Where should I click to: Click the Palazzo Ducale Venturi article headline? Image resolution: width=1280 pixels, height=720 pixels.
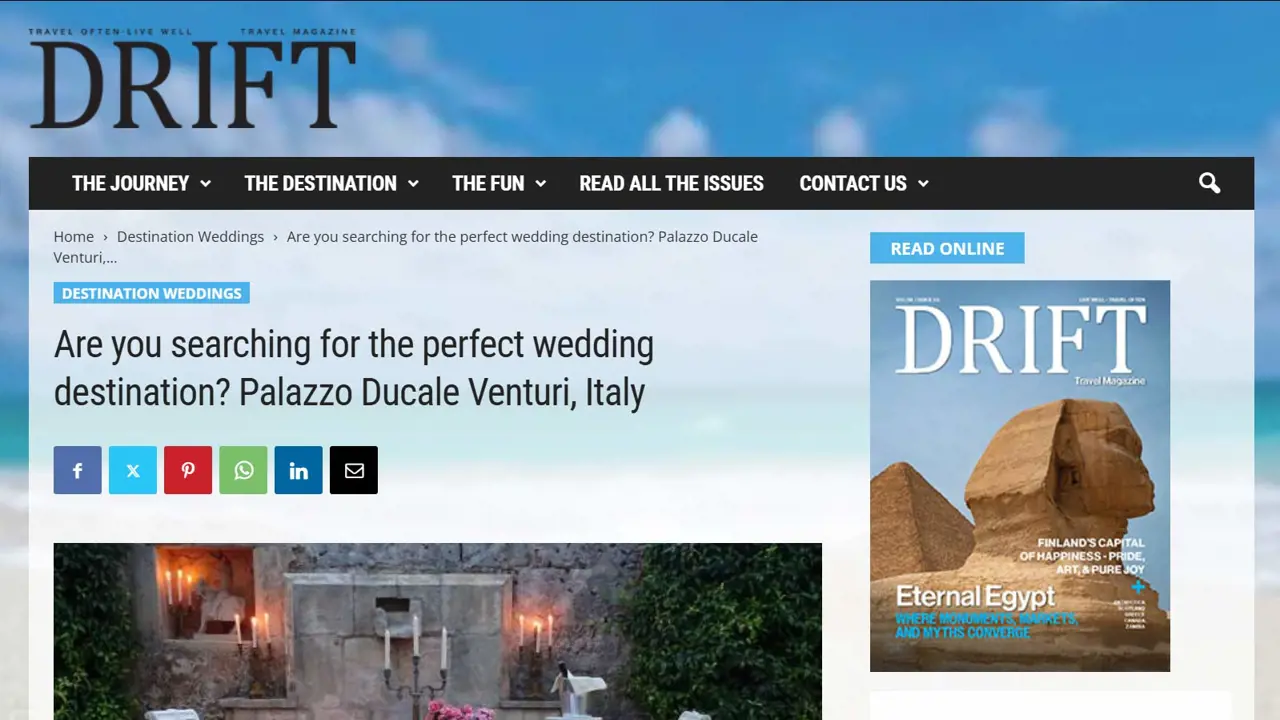[353, 368]
